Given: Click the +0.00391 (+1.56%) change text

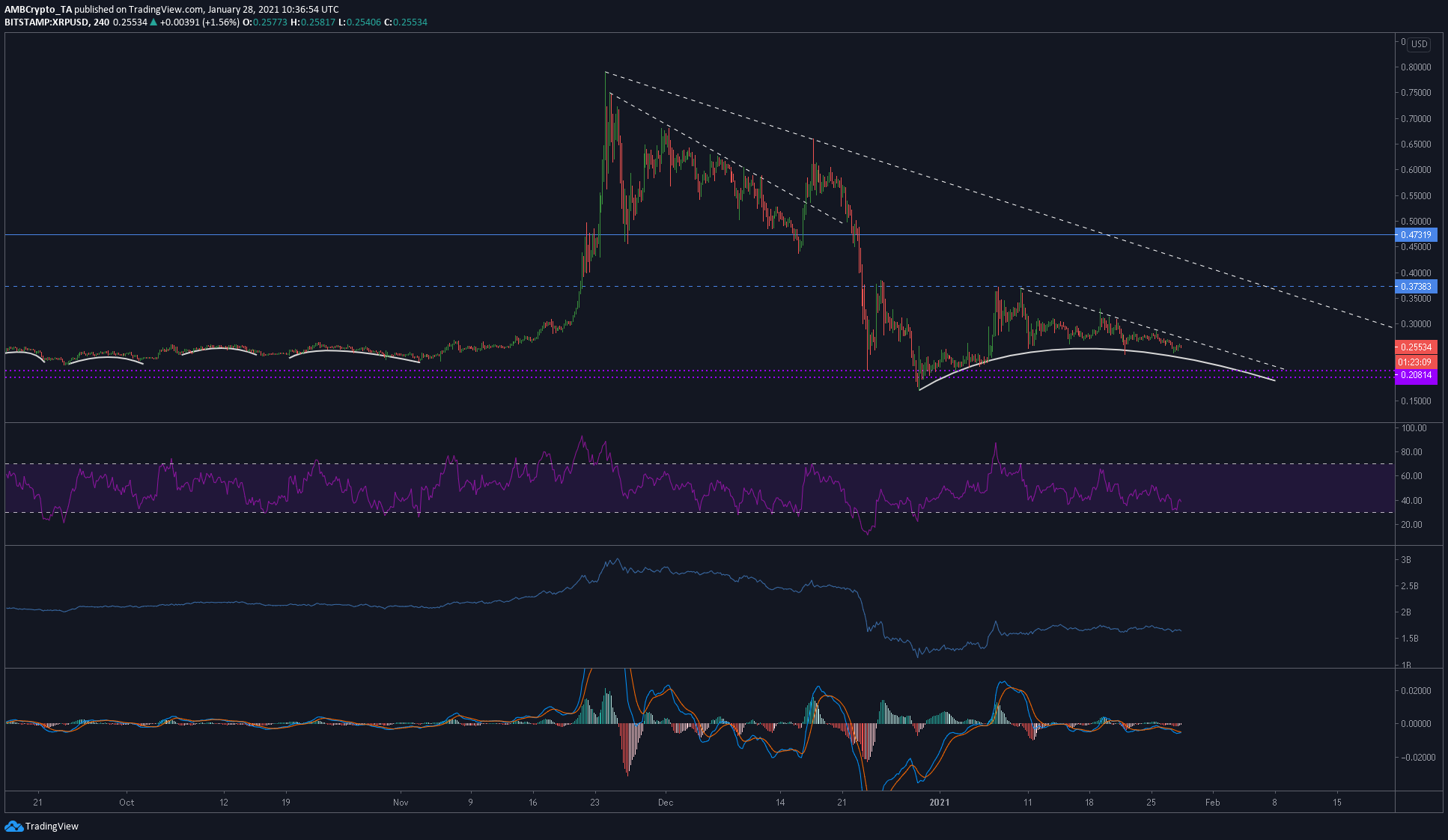Looking at the screenshot, I should tap(199, 22).
